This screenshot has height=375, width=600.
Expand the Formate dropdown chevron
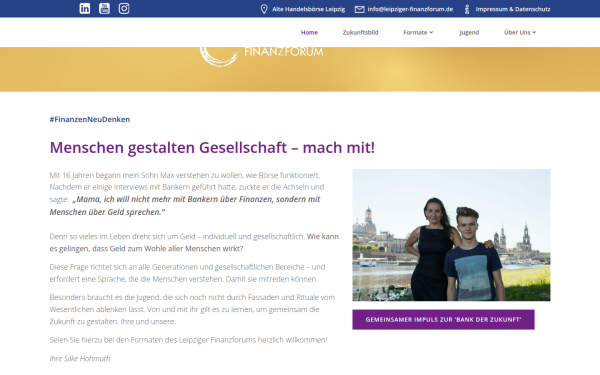click(x=431, y=33)
